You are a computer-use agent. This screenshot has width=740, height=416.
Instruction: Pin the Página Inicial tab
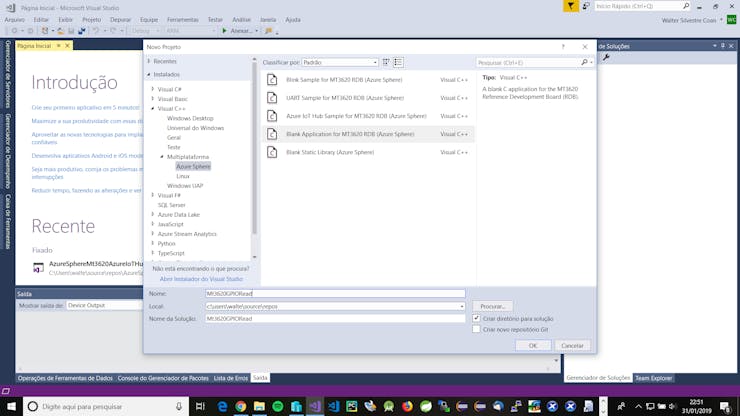pyautogui.click(x=59, y=46)
